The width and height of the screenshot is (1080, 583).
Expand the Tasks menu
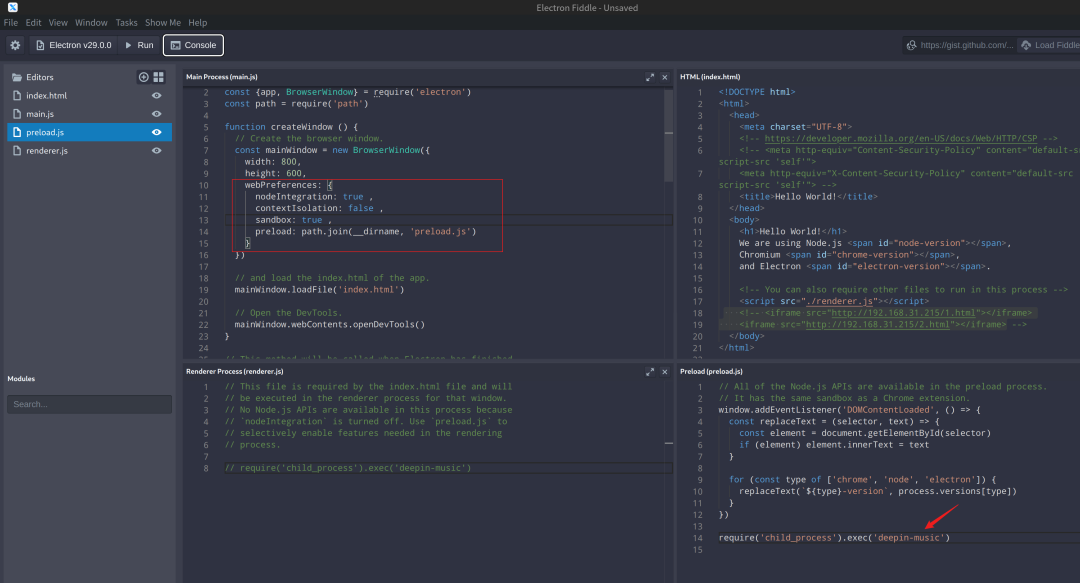tap(126, 22)
